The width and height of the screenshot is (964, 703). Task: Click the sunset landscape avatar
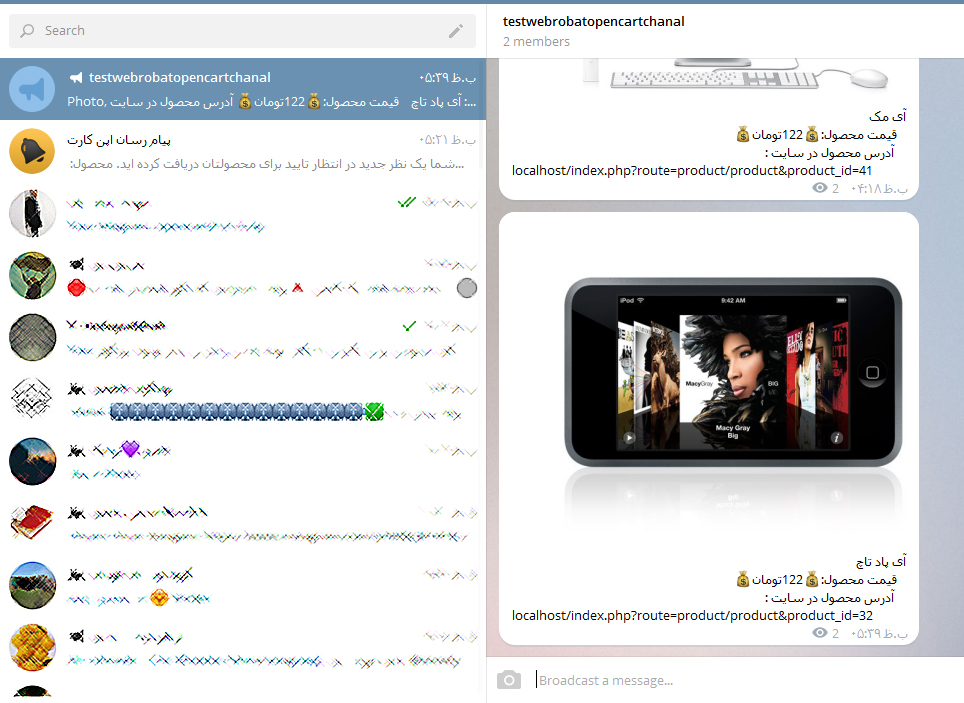click(x=32, y=461)
